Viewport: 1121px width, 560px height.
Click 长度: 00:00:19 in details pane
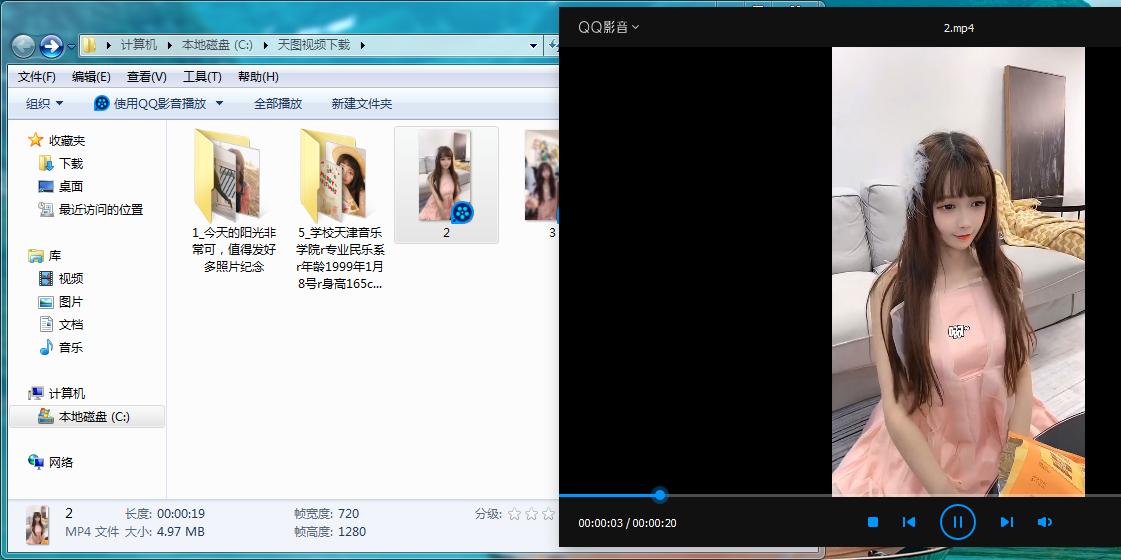point(165,514)
